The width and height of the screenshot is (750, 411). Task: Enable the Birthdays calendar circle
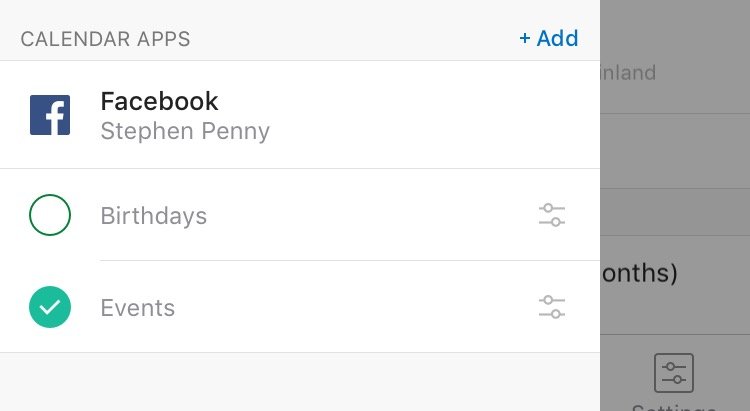(50, 215)
